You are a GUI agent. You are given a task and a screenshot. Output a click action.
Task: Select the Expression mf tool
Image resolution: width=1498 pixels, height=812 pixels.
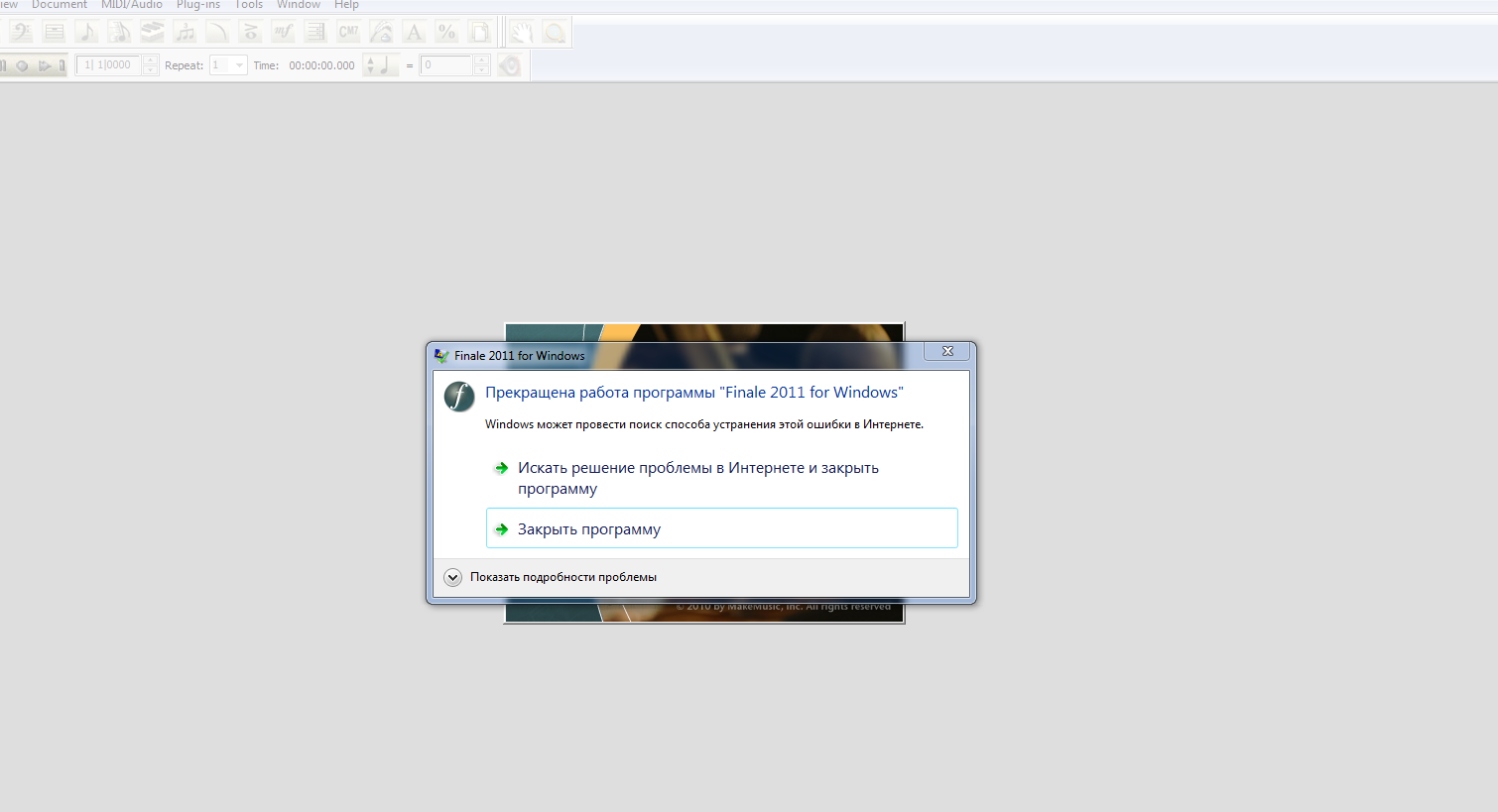click(283, 33)
